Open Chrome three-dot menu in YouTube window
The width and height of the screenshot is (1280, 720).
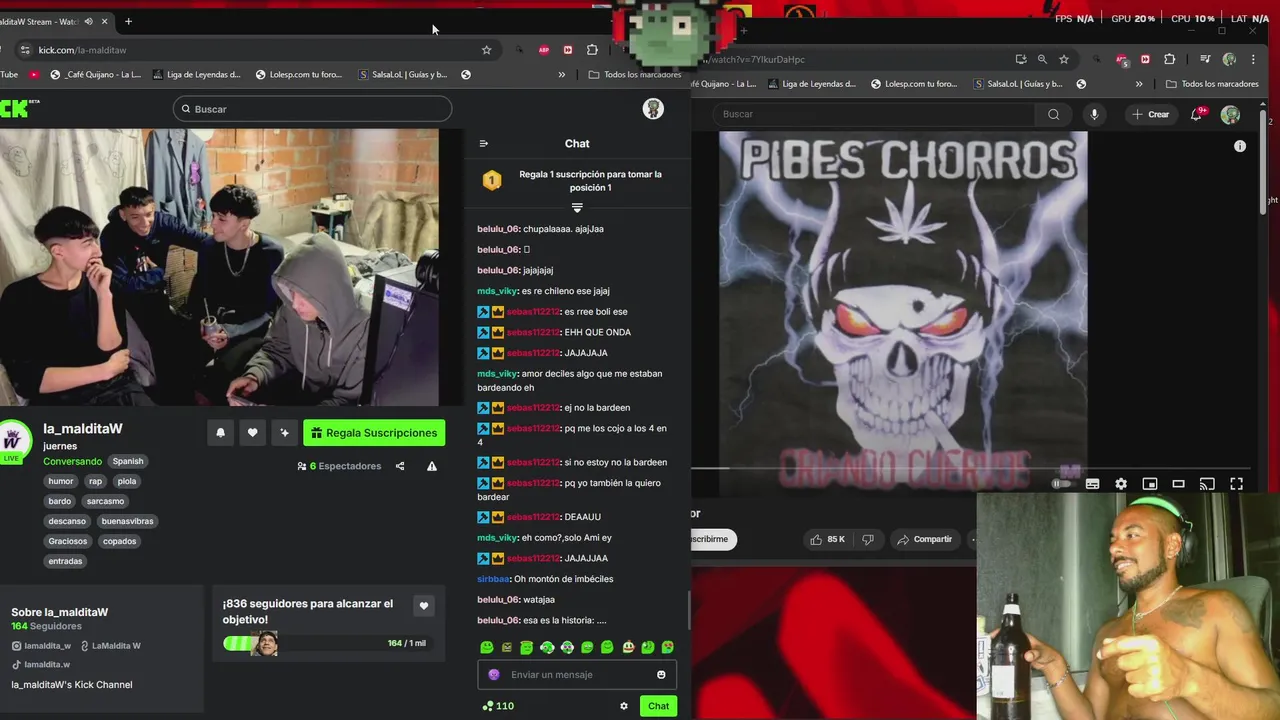point(1253,59)
